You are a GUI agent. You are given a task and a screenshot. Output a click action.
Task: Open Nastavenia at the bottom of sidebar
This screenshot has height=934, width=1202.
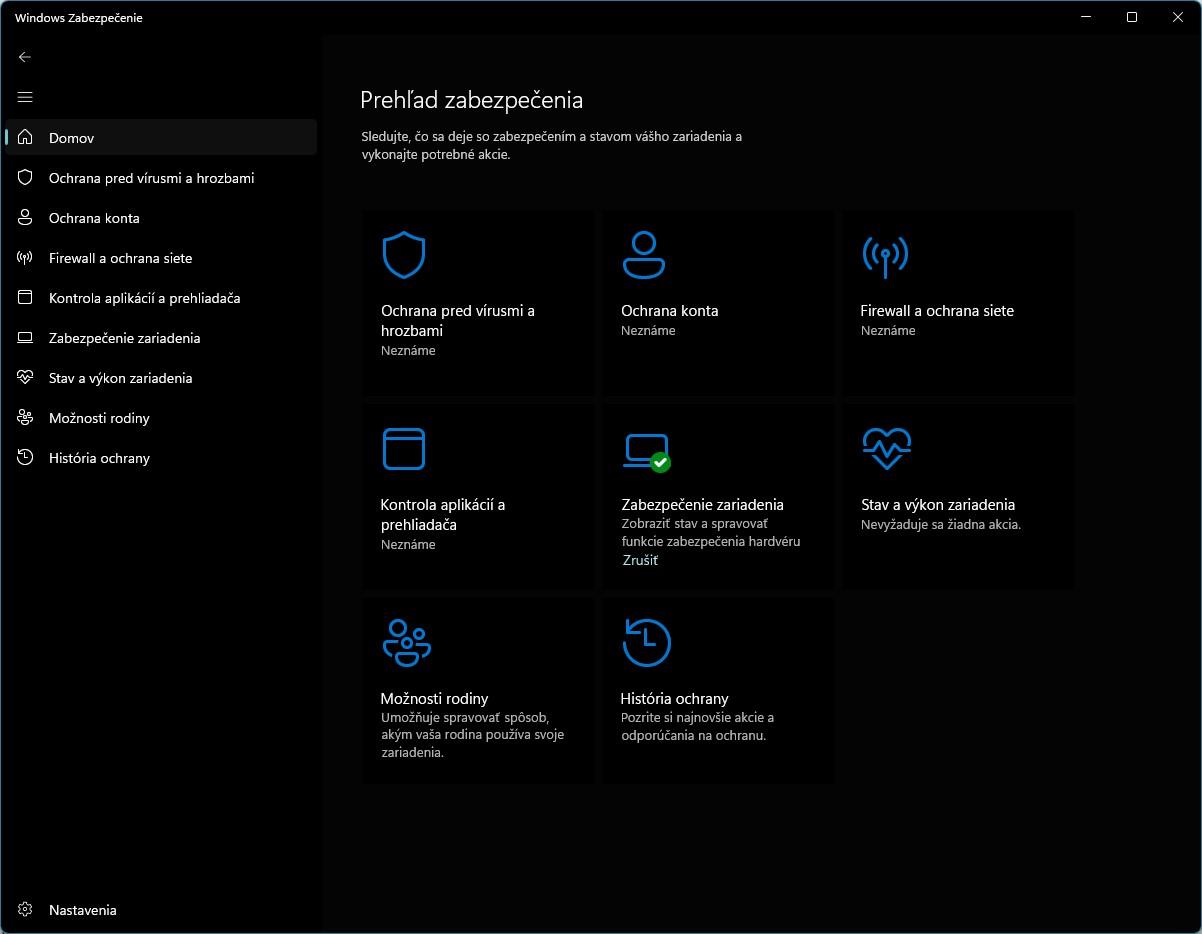(161, 910)
